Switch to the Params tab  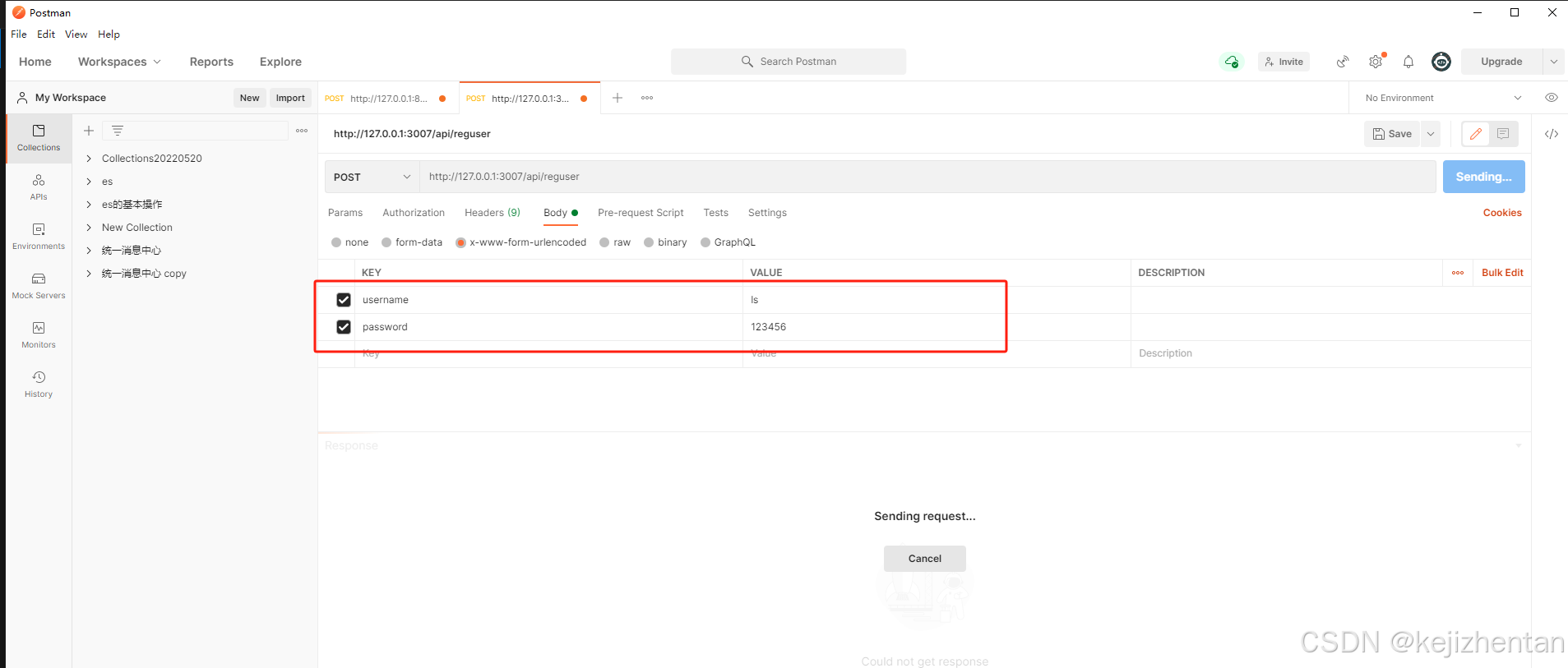point(345,213)
